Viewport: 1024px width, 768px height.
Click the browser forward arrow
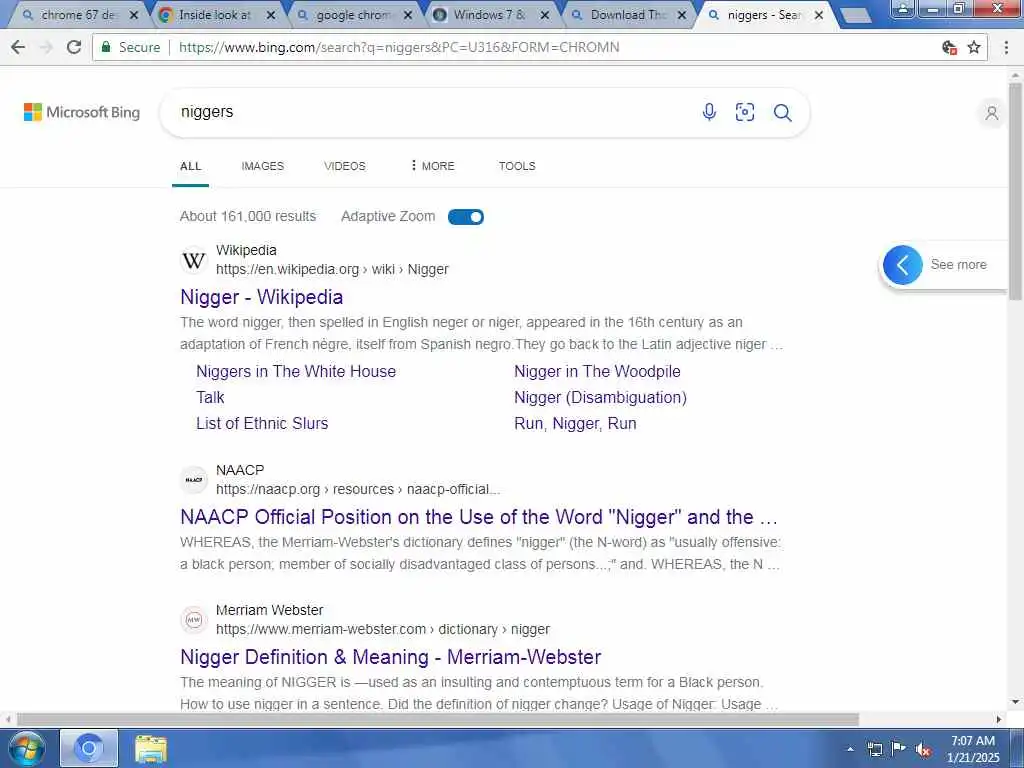pyautogui.click(x=46, y=47)
